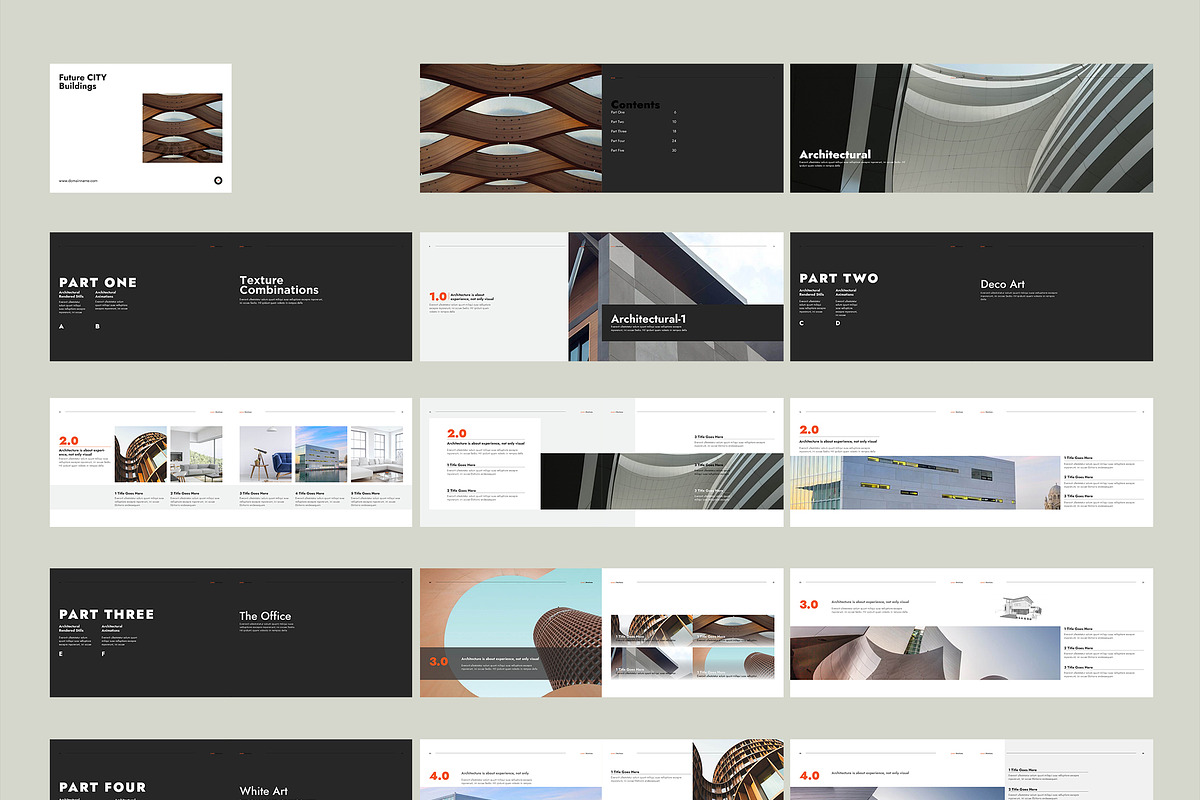Viewport: 1200px width, 800px height.
Task: Open the Future CITY Buildings cover slide
Action: pyautogui.click(x=141, y=128)
